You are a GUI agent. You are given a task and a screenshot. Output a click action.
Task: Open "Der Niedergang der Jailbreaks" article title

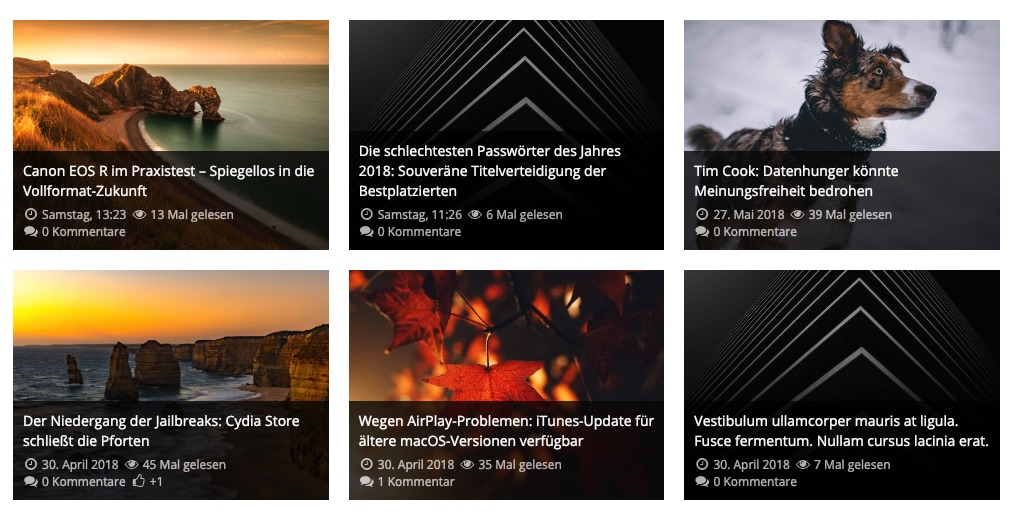161,431
